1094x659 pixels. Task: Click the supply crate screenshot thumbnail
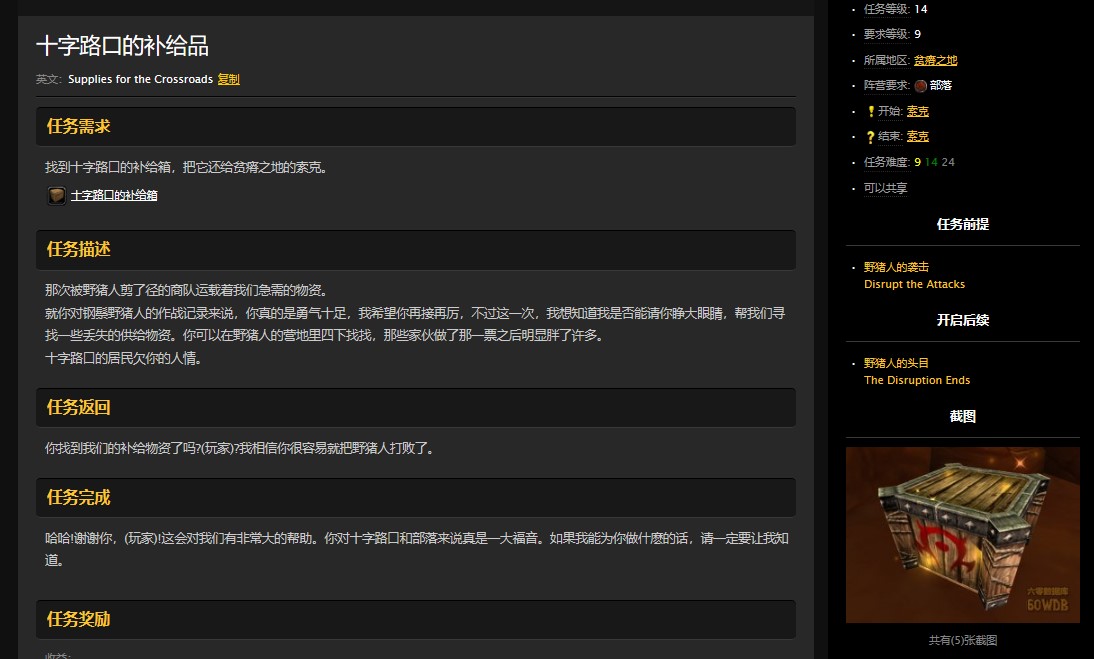[x=962, y=534]
